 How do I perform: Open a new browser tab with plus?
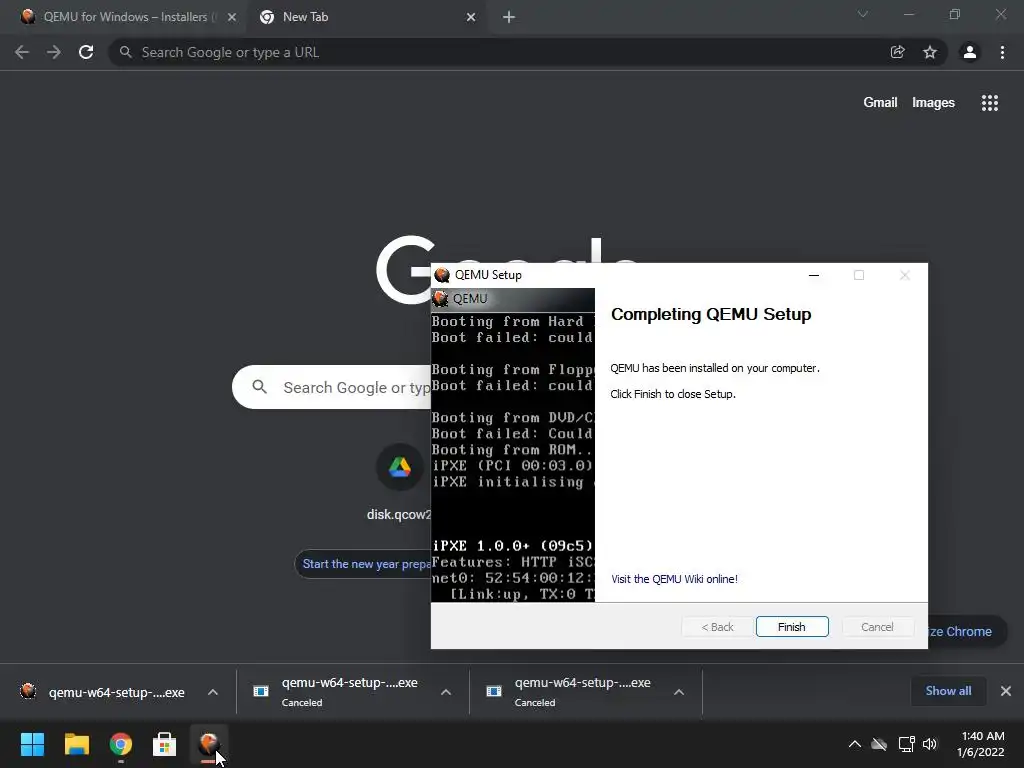(509, 18)
